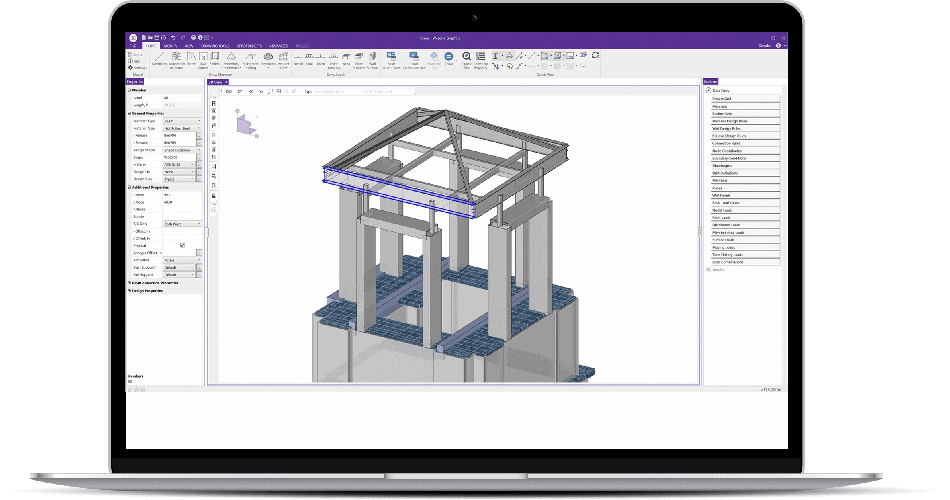Click the blue Solve icon
Viewport: 950px width, 500px height.
449,58
